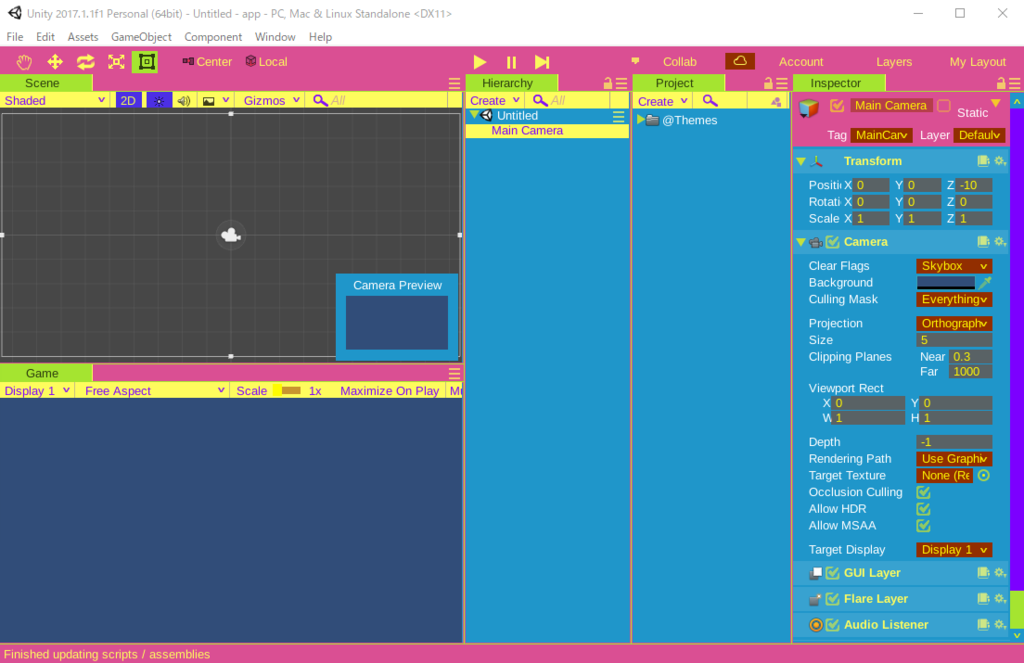Select the Scale tool
This screenshot has height=663, width=1024.
point(115,61)
